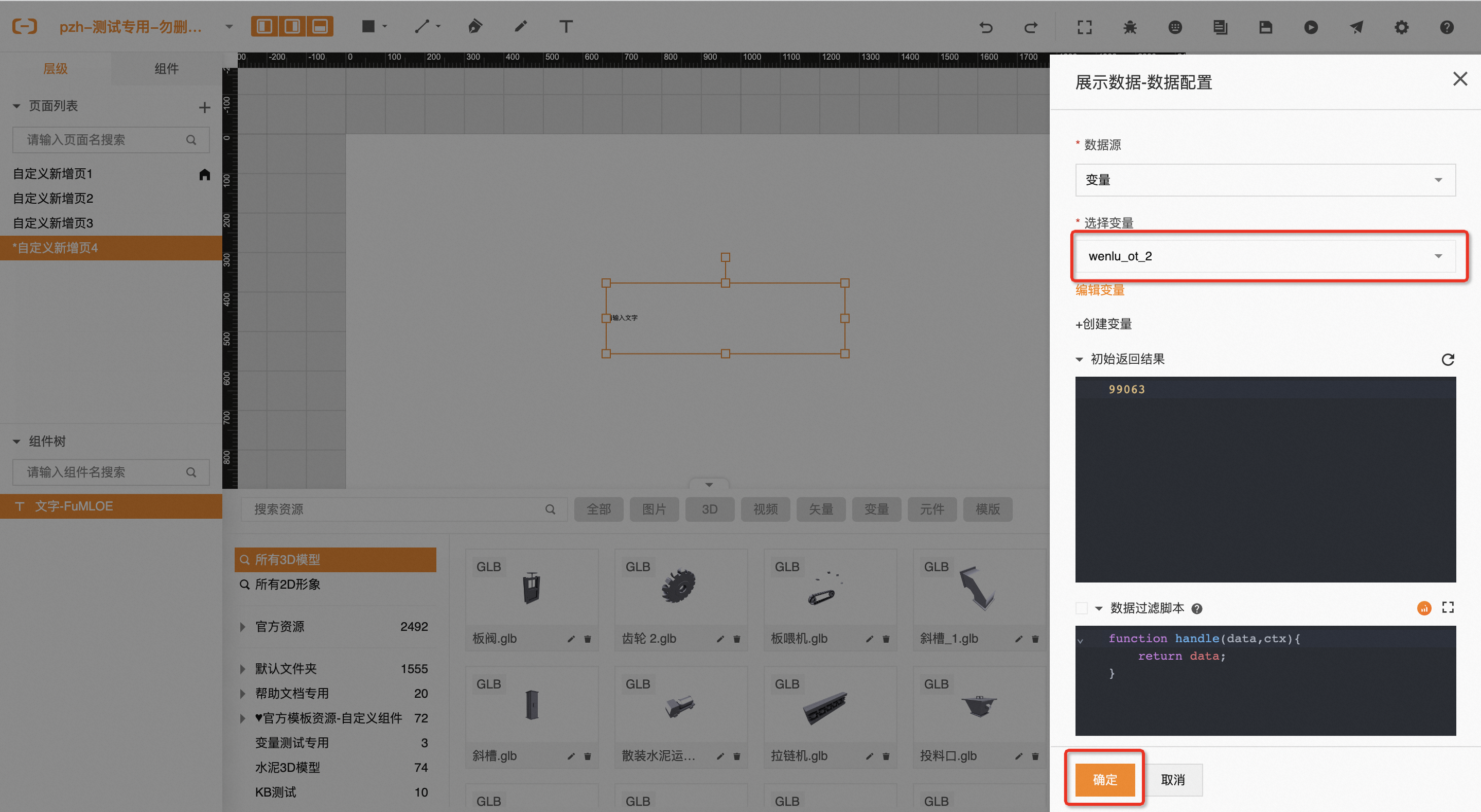Expand the 官方资源 folder
The image size is (1481, 812).
pos(242,627)
